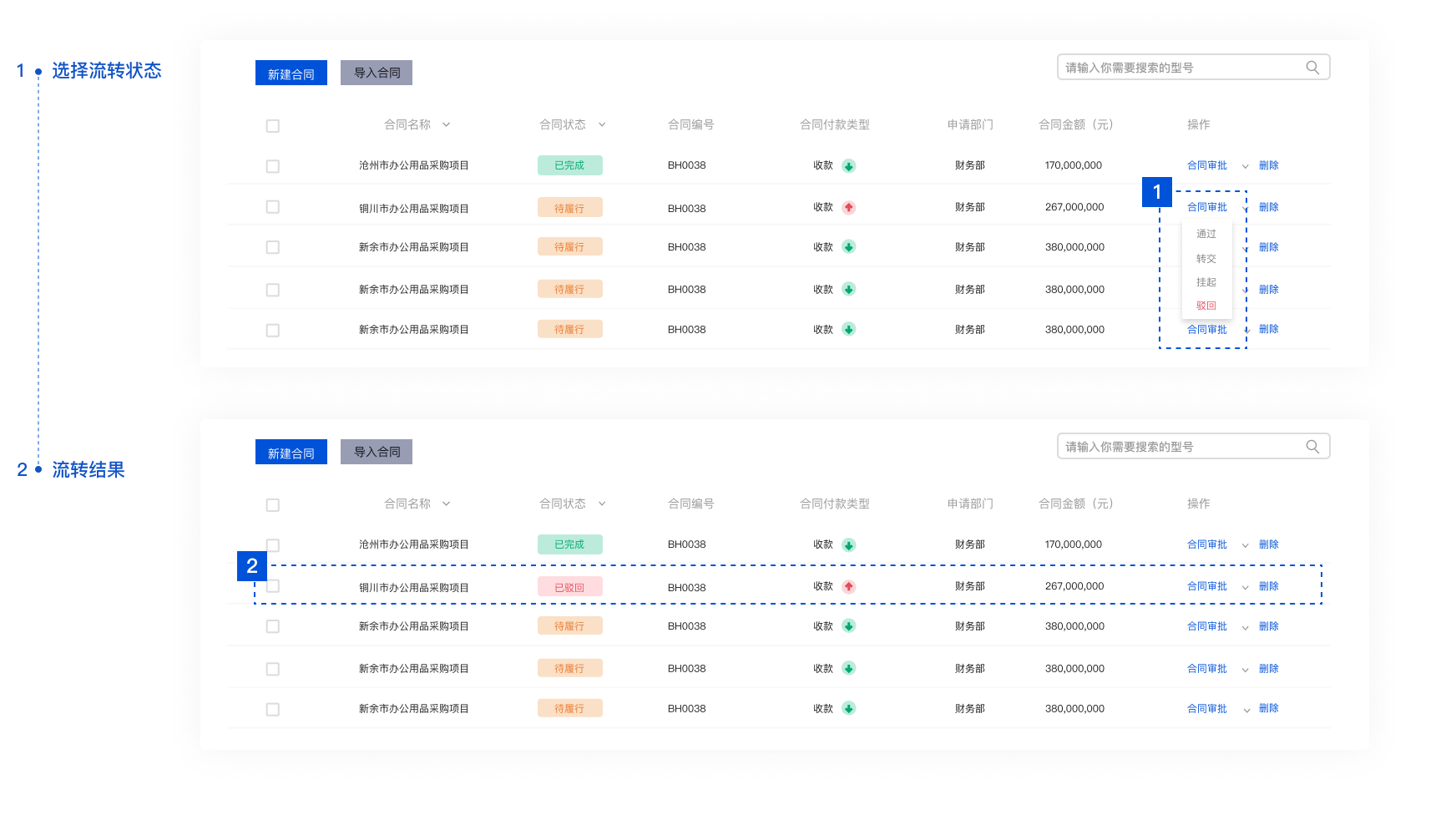
Task: Click 合同编号 column header in step 1 panel
Action: (691, 124)
